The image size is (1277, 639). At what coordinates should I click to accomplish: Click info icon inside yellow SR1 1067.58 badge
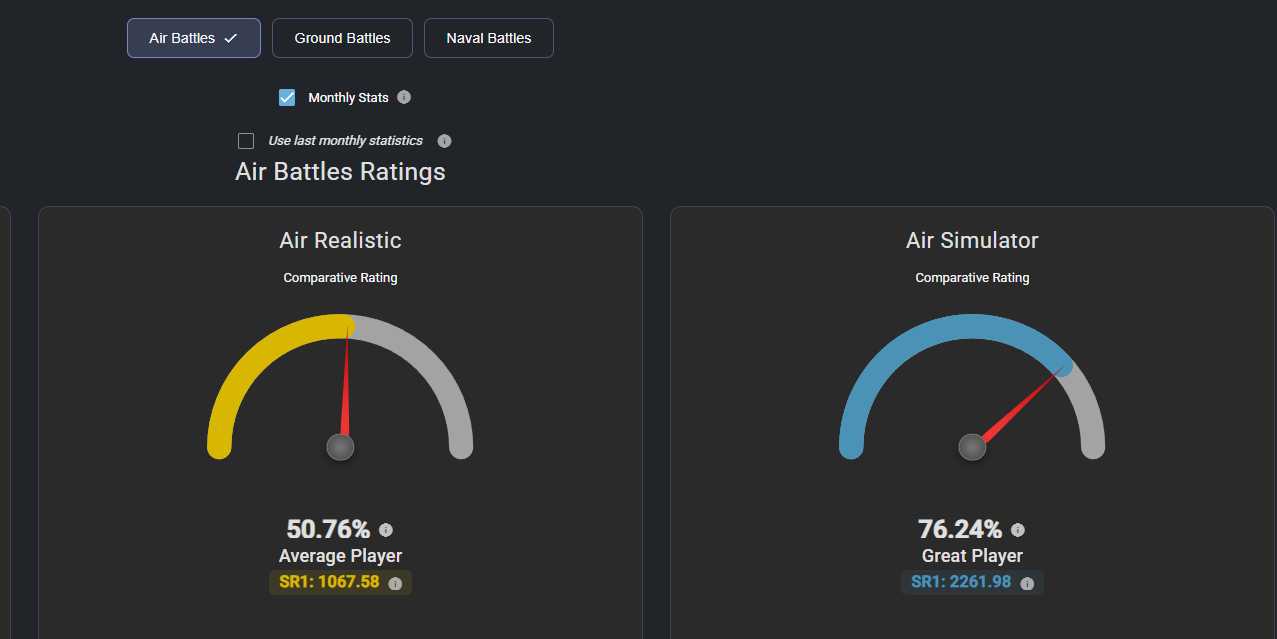395,583
